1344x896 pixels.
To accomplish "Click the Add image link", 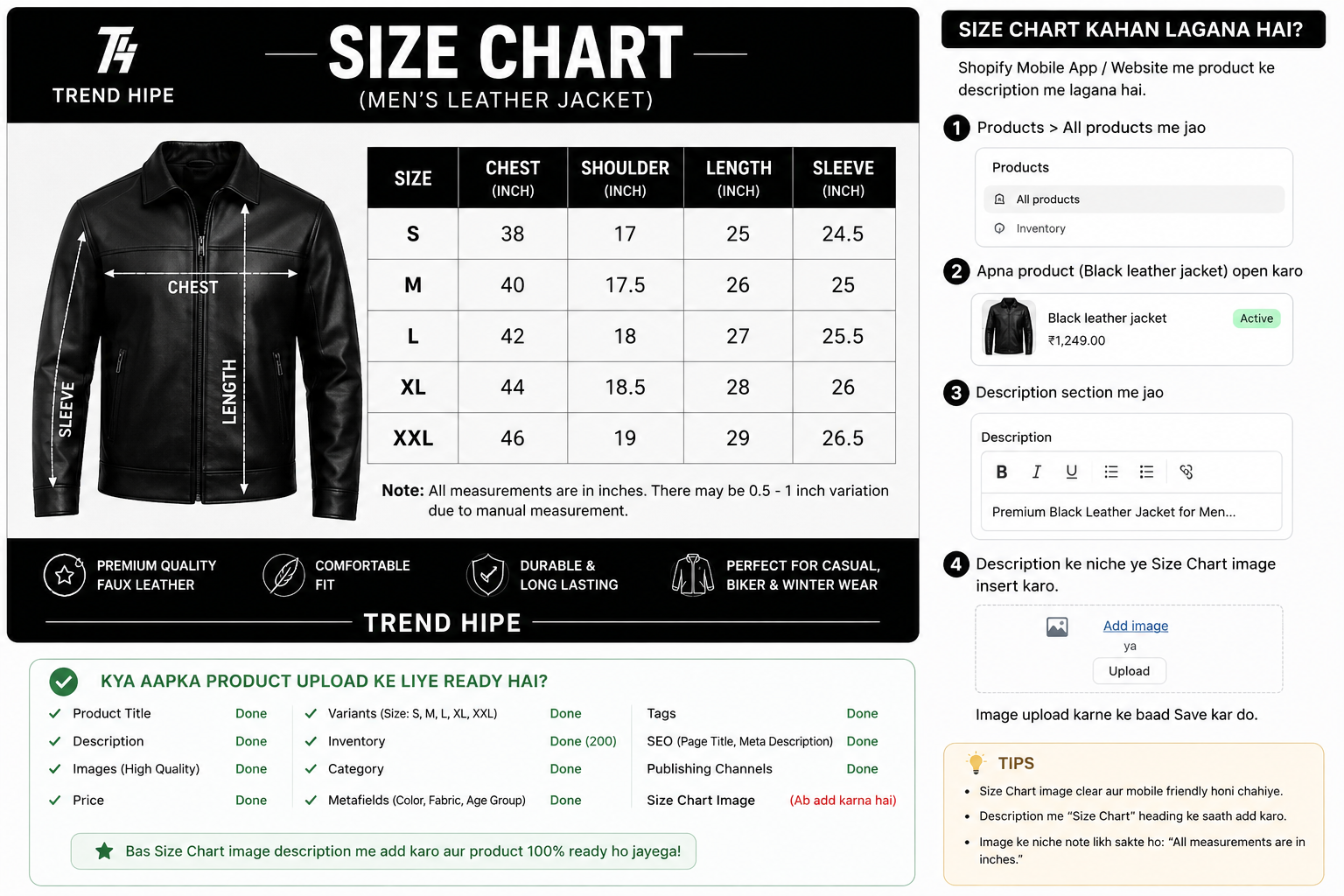I will pyautogui.click(x=1136, y=626).
